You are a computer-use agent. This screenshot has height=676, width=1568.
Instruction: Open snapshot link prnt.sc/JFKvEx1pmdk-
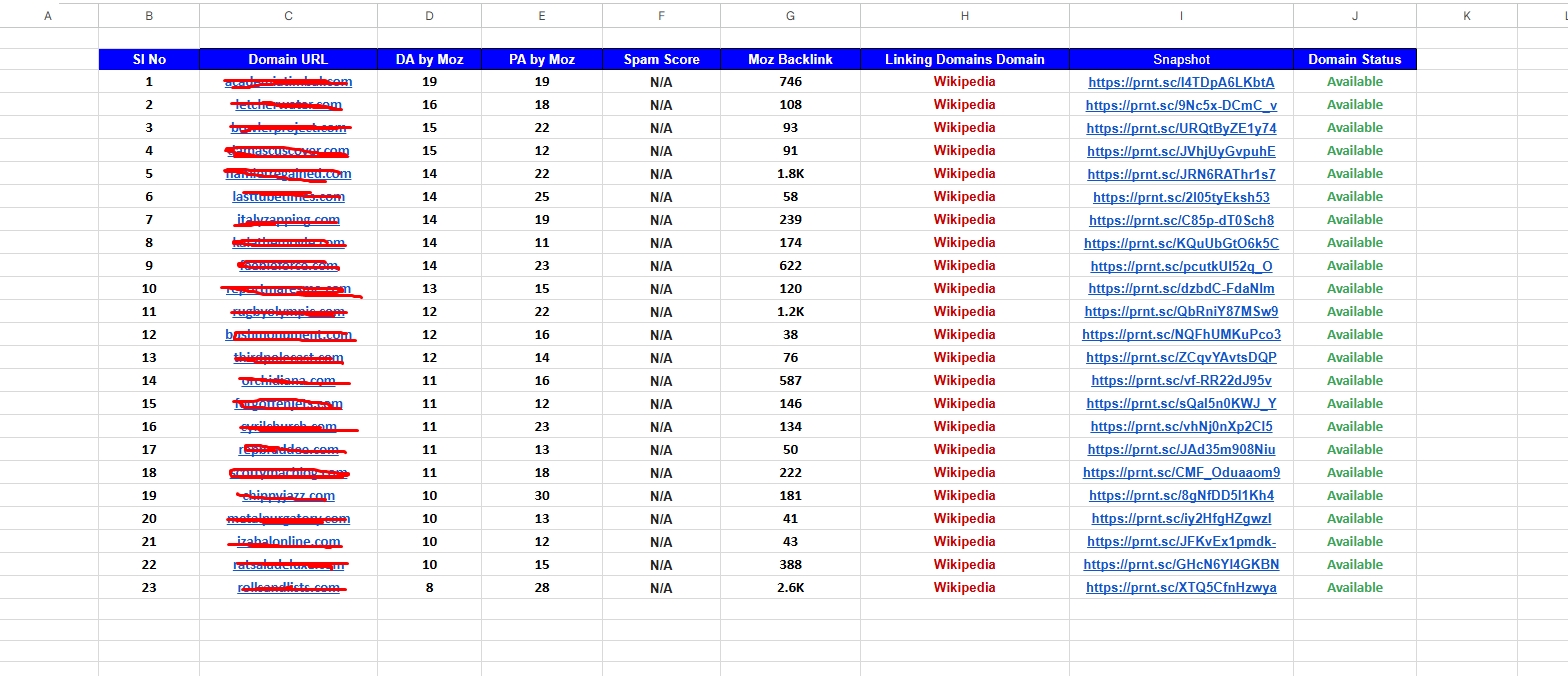click(x=1181, y=541)
